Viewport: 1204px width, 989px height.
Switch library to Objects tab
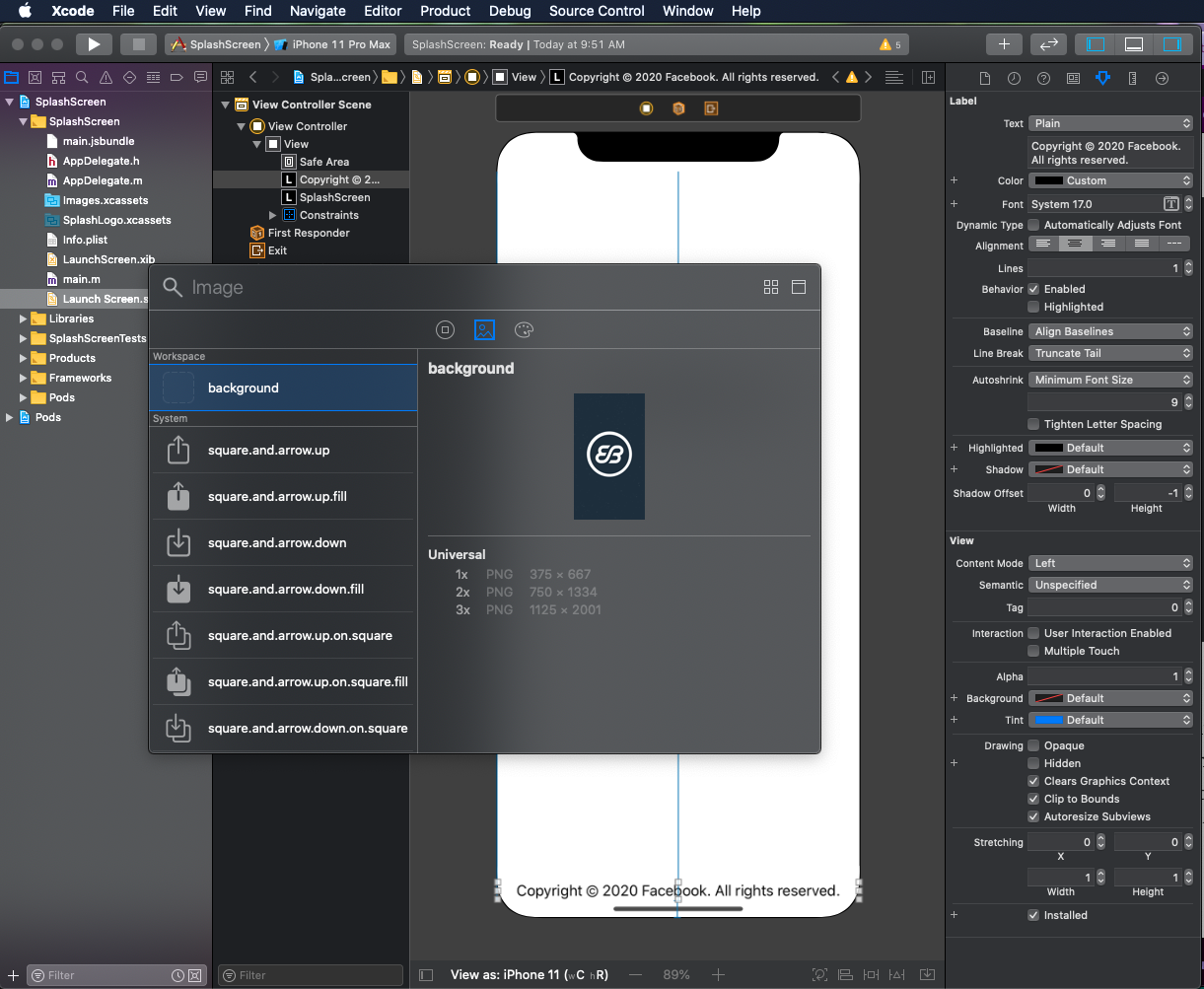(x=445, y=330)
